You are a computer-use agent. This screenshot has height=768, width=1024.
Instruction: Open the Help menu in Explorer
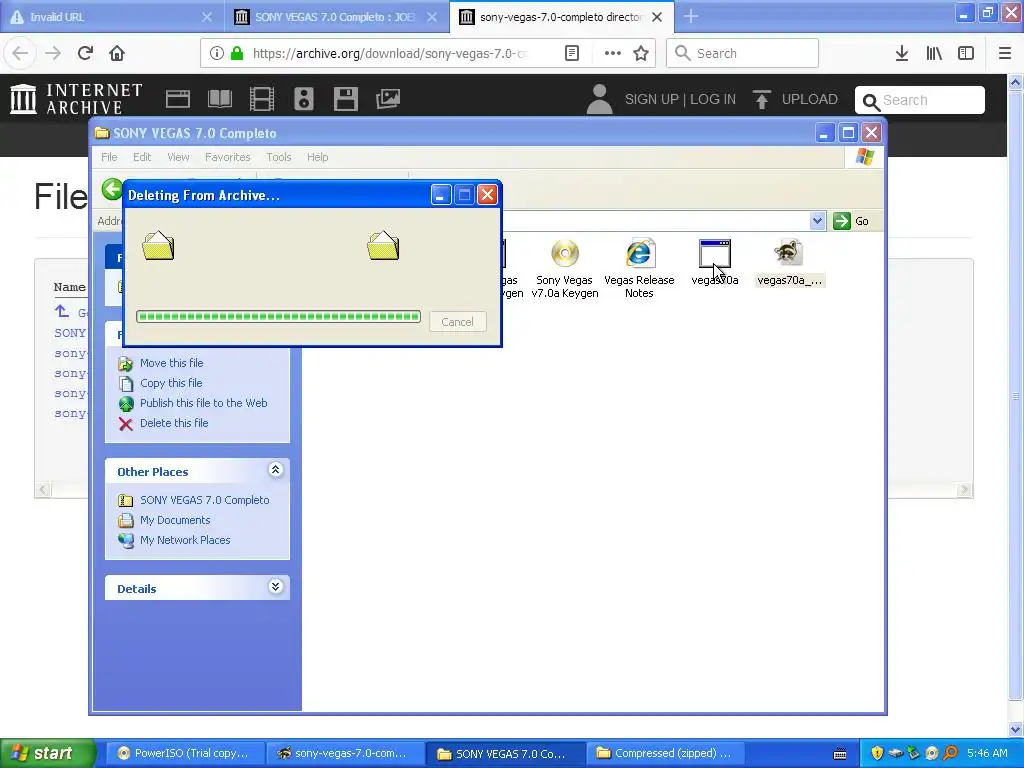[317, 157]
